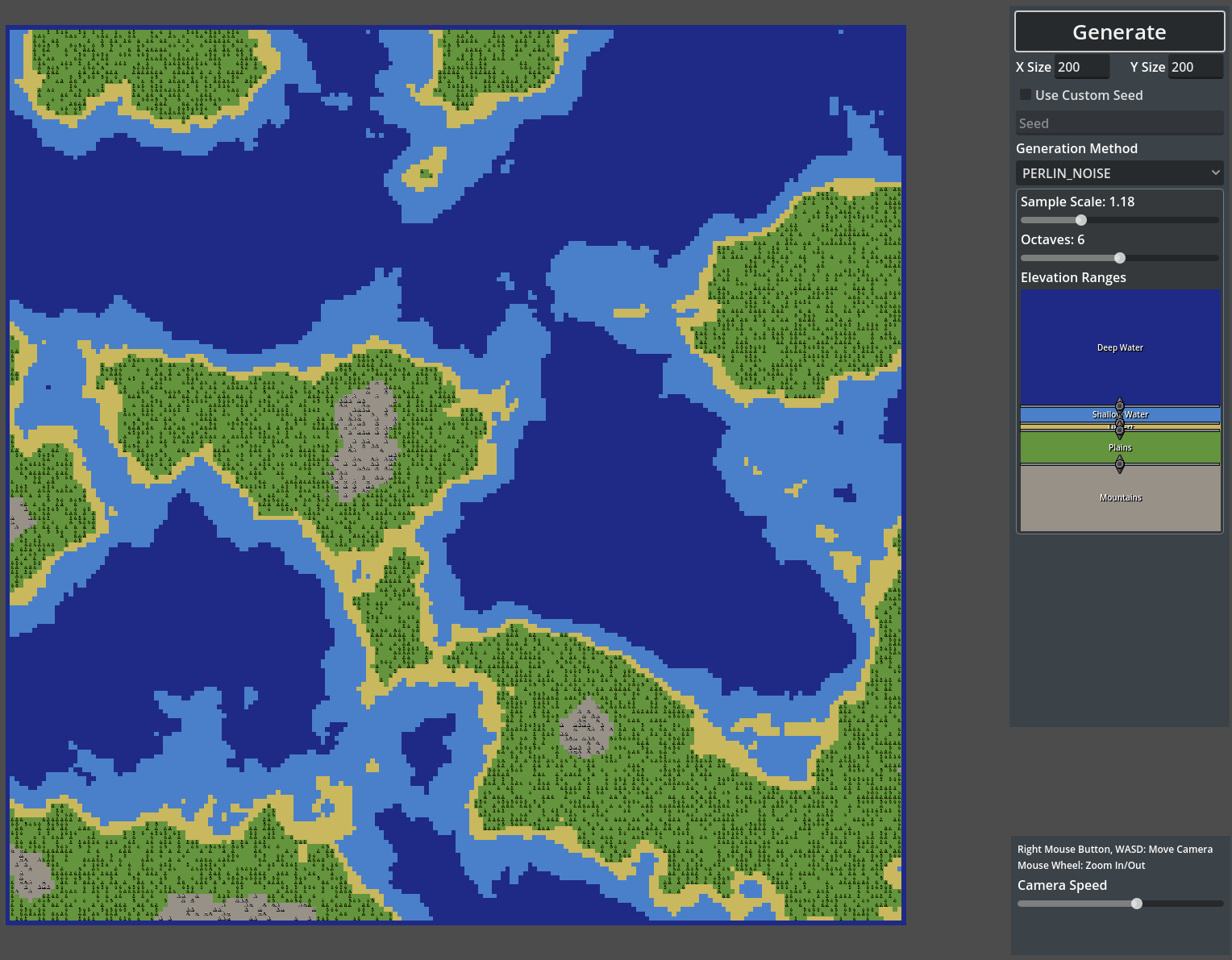Viewport: 1232px width, 960px height.
Task: Grab the Plains–Mountains boundary diamond handle
Action: click(x=1119, y=463)
